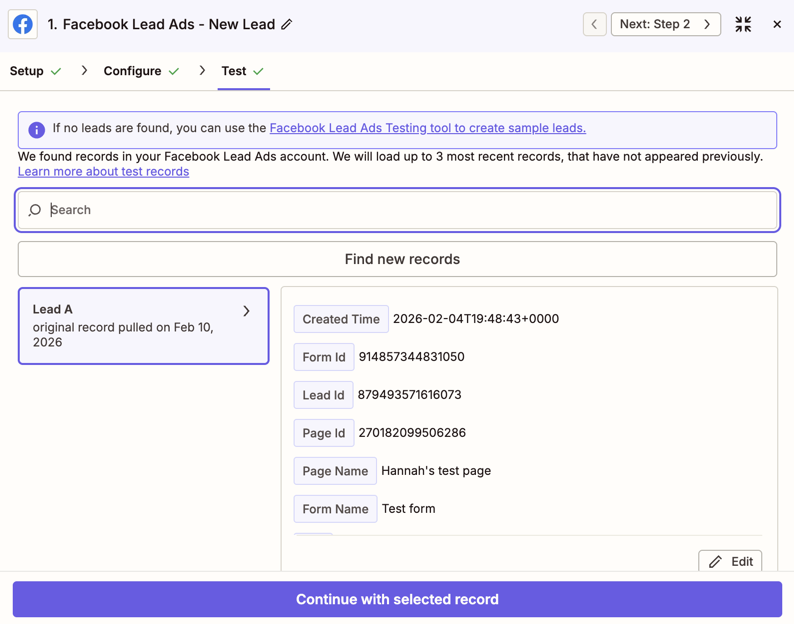This screenshot has height=624, width=794.
Task: Click step title "Facebook Lead Ads - New Lead"
Action: (169, 24)
